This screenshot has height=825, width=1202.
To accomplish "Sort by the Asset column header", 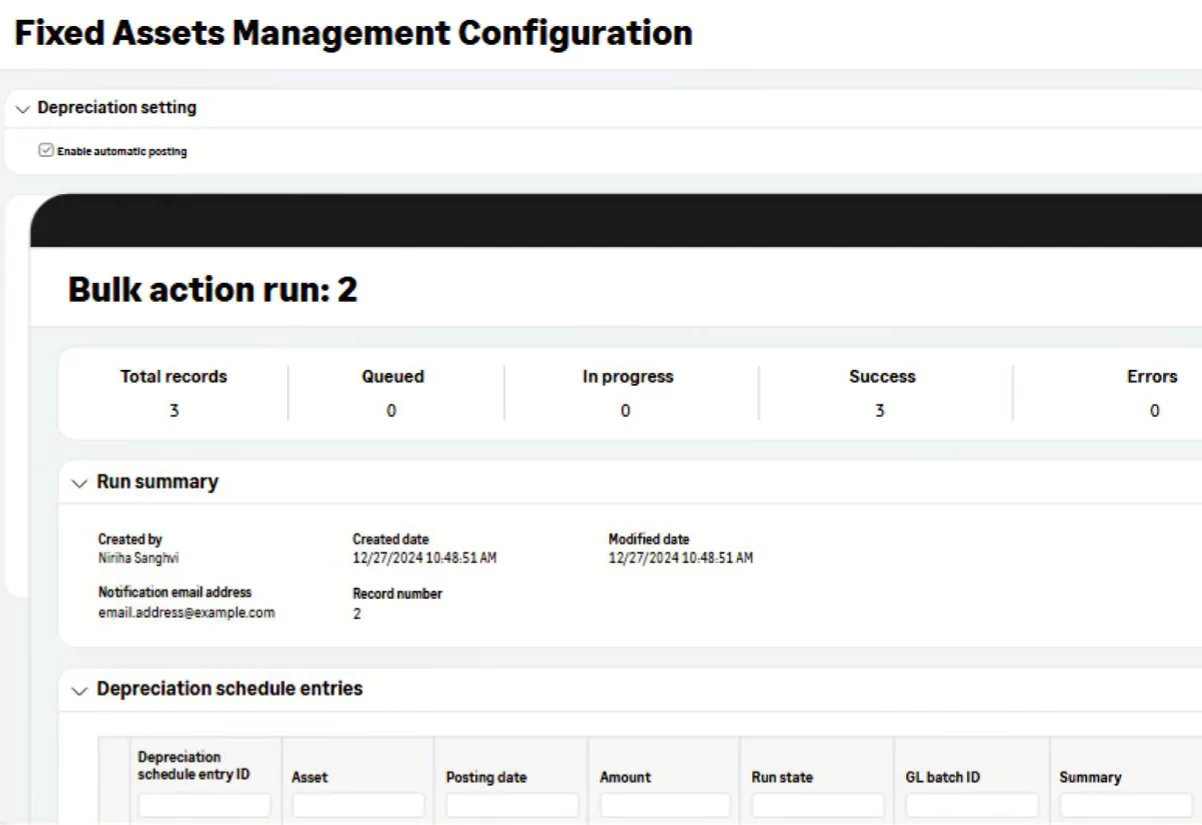I will pyautogui.click(x=310, y=777).
